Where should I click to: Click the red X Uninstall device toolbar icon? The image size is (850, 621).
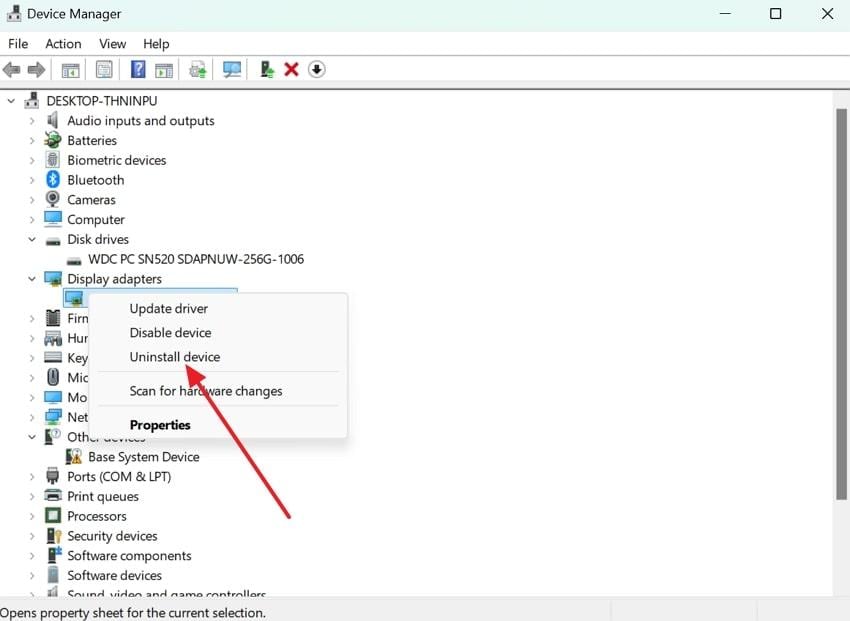[291, 68]
